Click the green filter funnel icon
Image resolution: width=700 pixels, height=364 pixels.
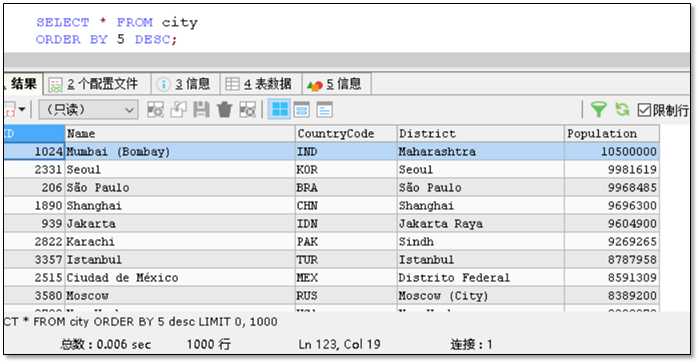[598, 109]
